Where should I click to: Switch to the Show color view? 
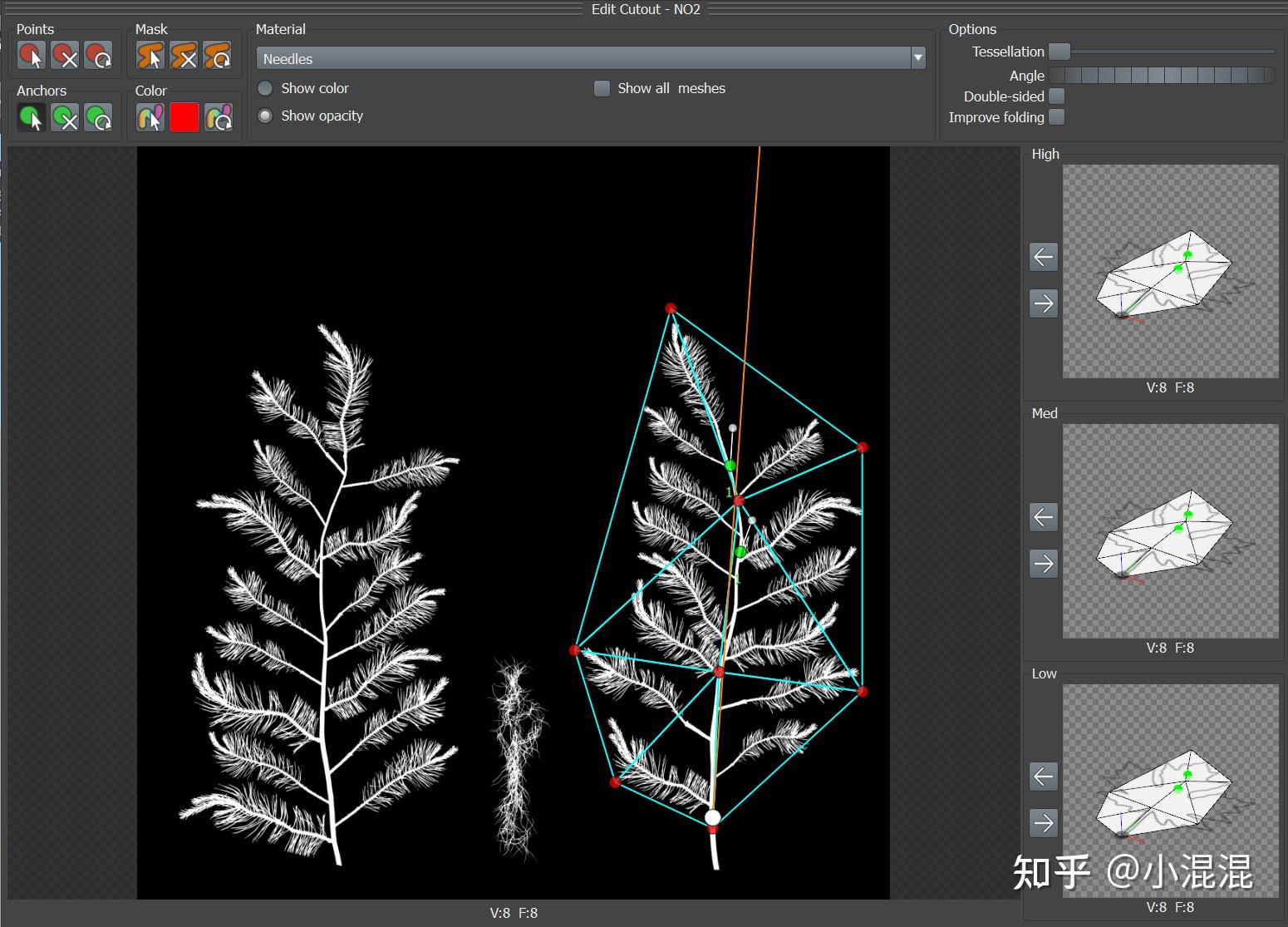(264, 88)
